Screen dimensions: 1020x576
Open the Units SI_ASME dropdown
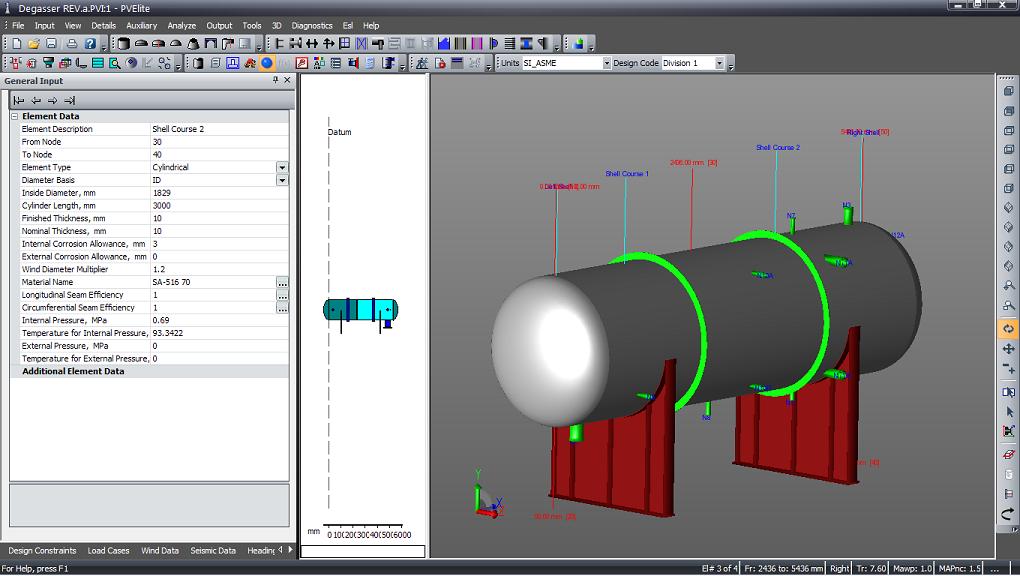point(606,63)
